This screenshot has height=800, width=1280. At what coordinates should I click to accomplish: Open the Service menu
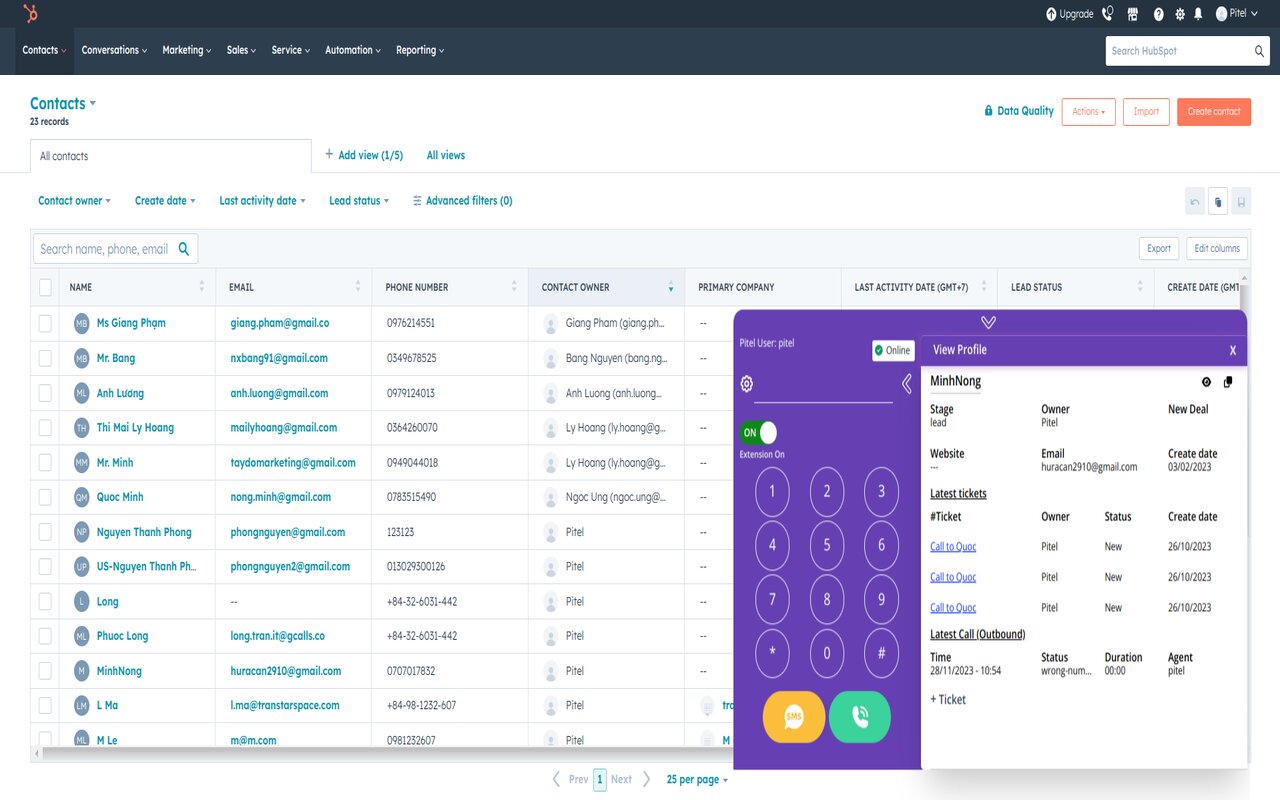click(291, 50)
